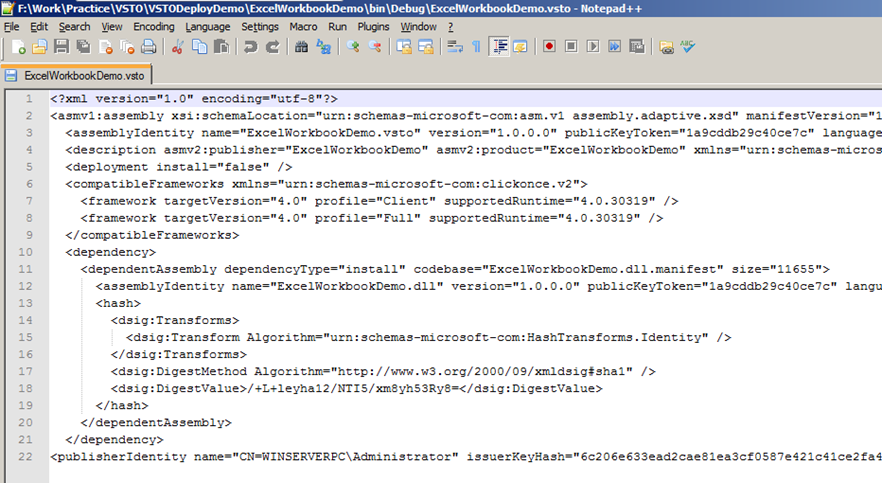The width and height of the screenshot is (882, 483).
Task: Open the File menu
Action: tap(11, 26)
